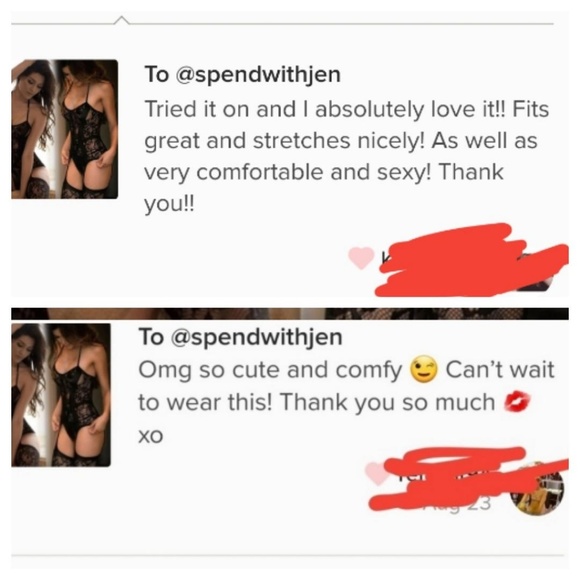Click the red scribble covering first reviewer's name

click(x=470, y=260)
